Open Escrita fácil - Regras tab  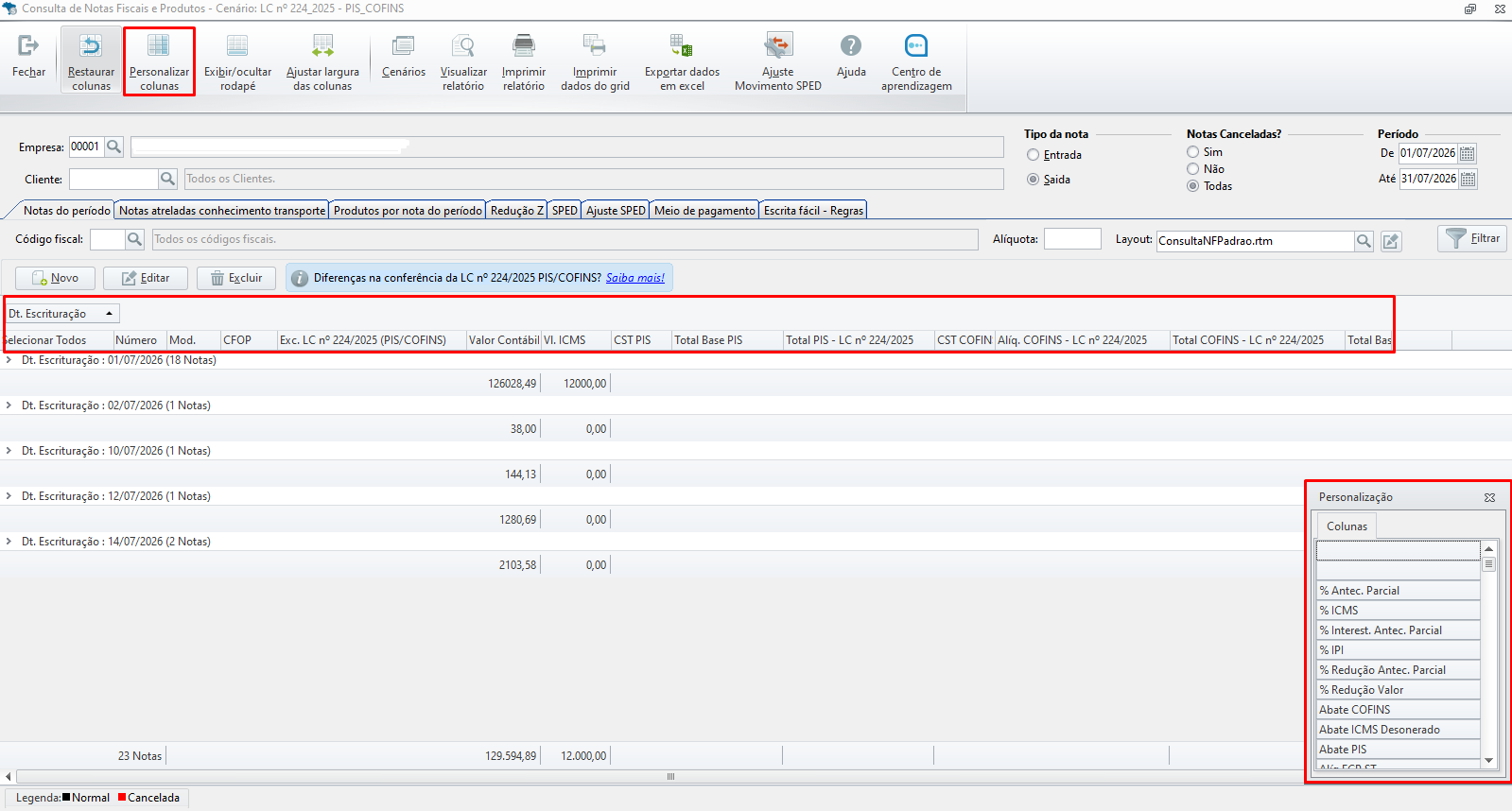(813, 211)
